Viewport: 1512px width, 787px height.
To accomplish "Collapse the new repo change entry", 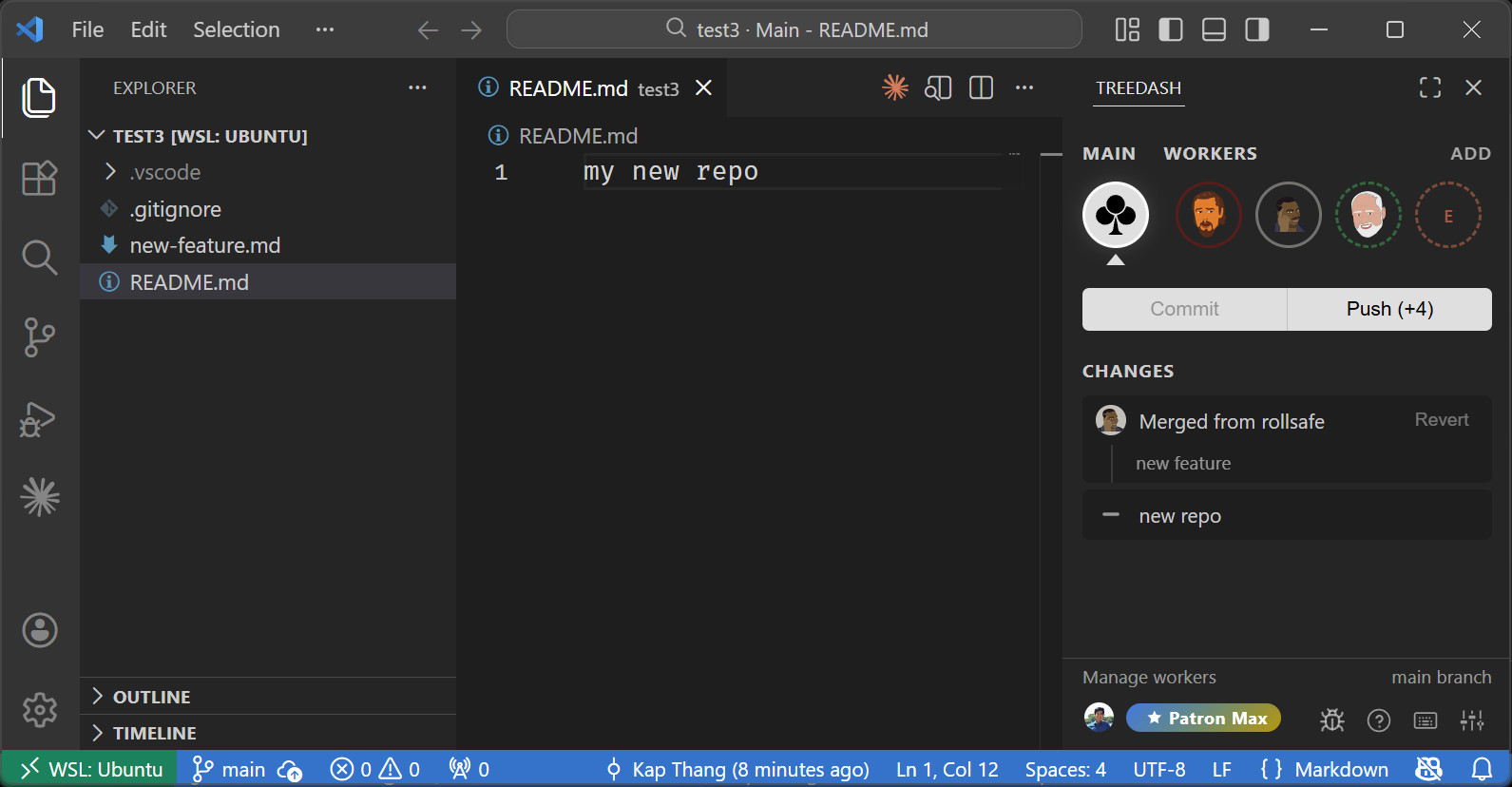I will click(1110, 515).
